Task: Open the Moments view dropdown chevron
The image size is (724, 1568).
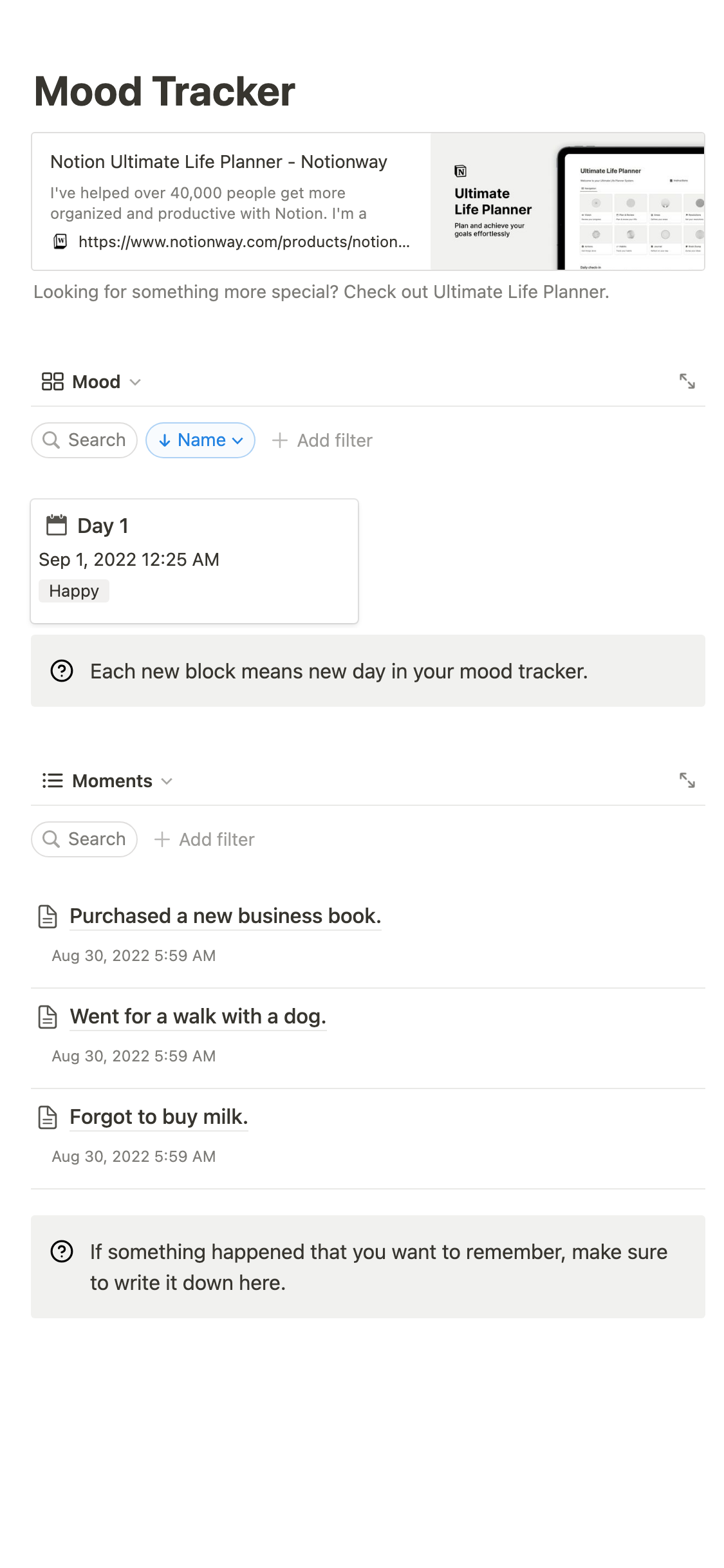Action: tap(167, 781)
